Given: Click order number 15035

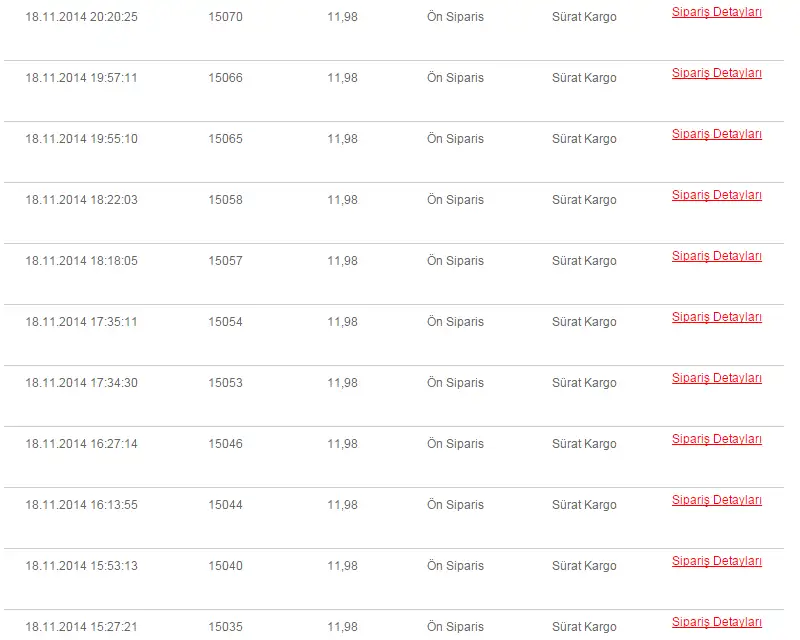Looking at the screenshot, I should (x=225, y=627).
